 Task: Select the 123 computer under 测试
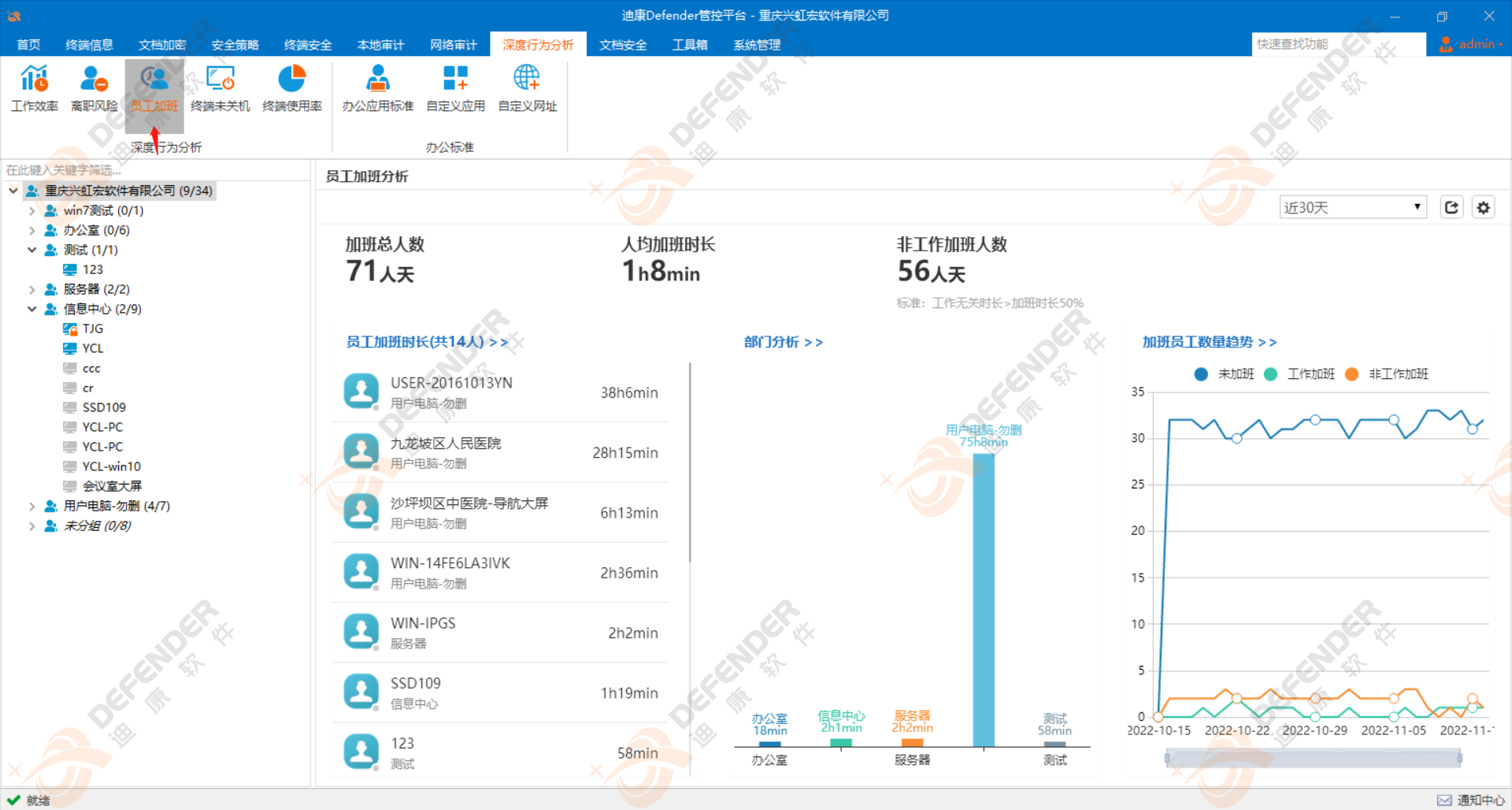click(x=93, y=269)
